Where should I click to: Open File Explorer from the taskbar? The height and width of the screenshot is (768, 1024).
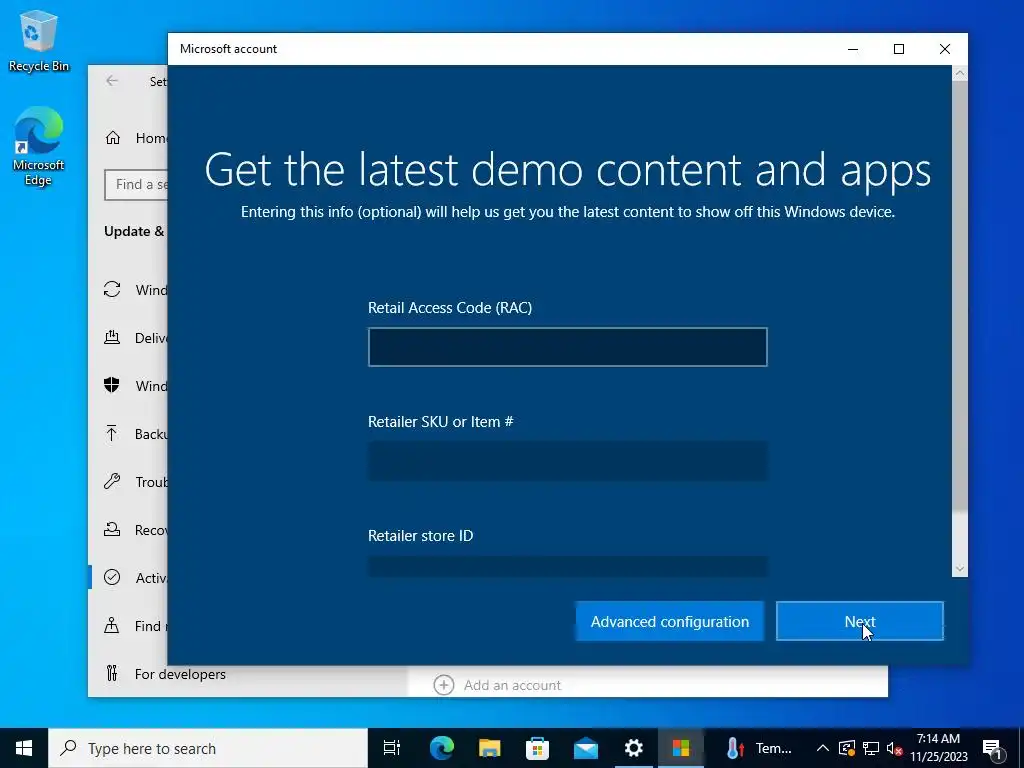tap(489, 748)
